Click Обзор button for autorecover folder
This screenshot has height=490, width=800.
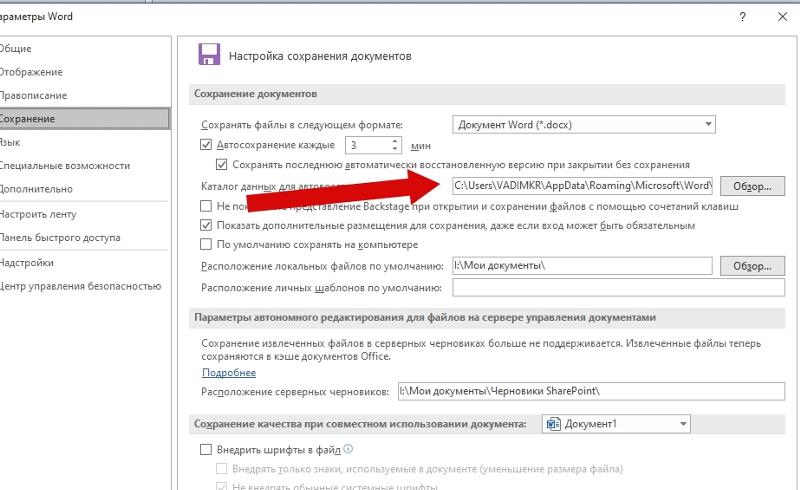[753, 186]
